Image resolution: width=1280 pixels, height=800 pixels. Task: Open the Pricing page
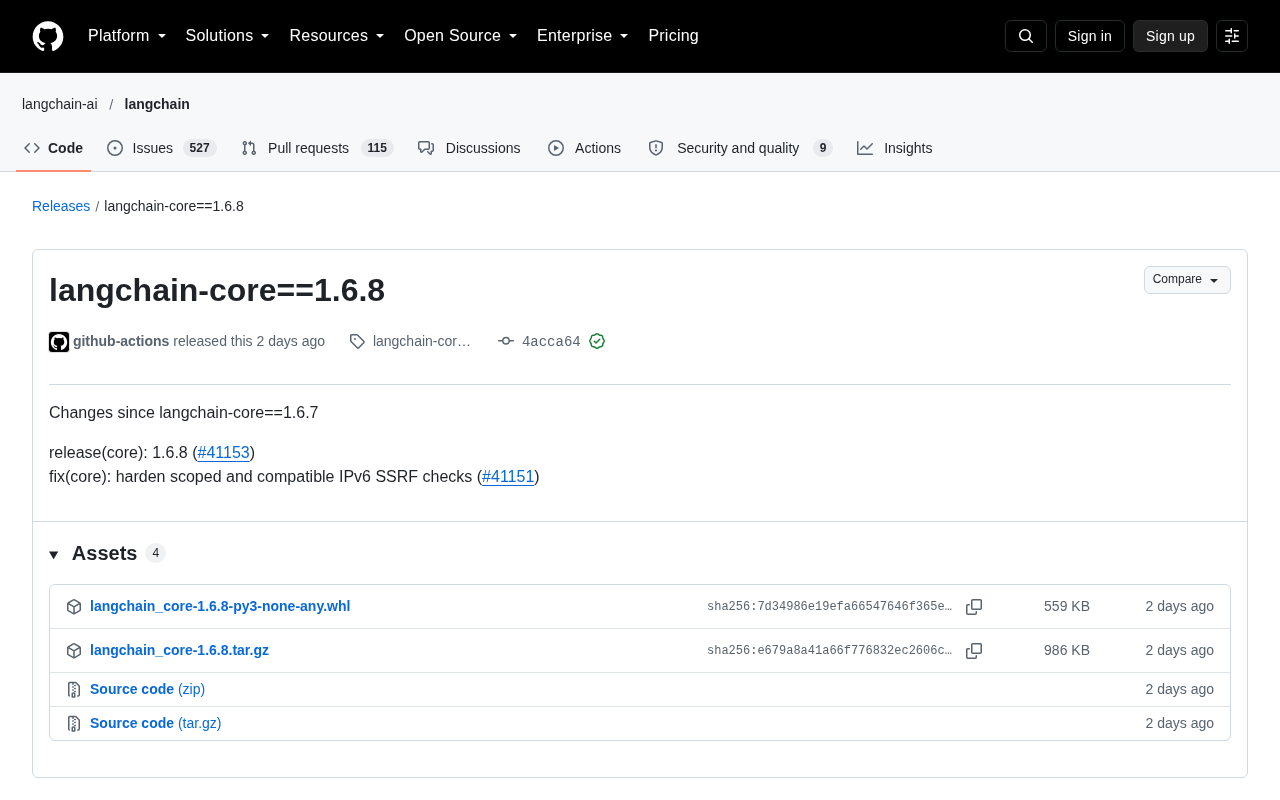click(673, 36)
